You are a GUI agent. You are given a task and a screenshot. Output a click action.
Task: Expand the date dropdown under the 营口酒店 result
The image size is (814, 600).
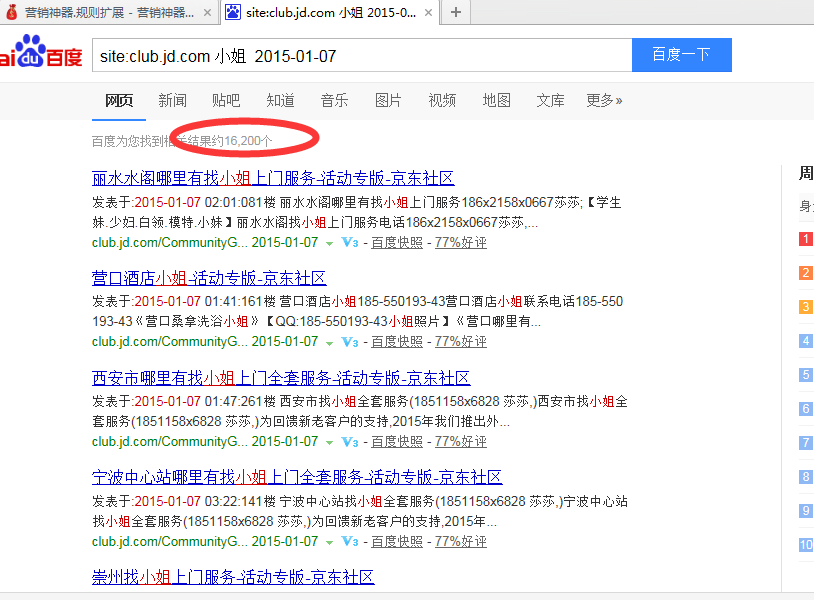pos(330,342)
